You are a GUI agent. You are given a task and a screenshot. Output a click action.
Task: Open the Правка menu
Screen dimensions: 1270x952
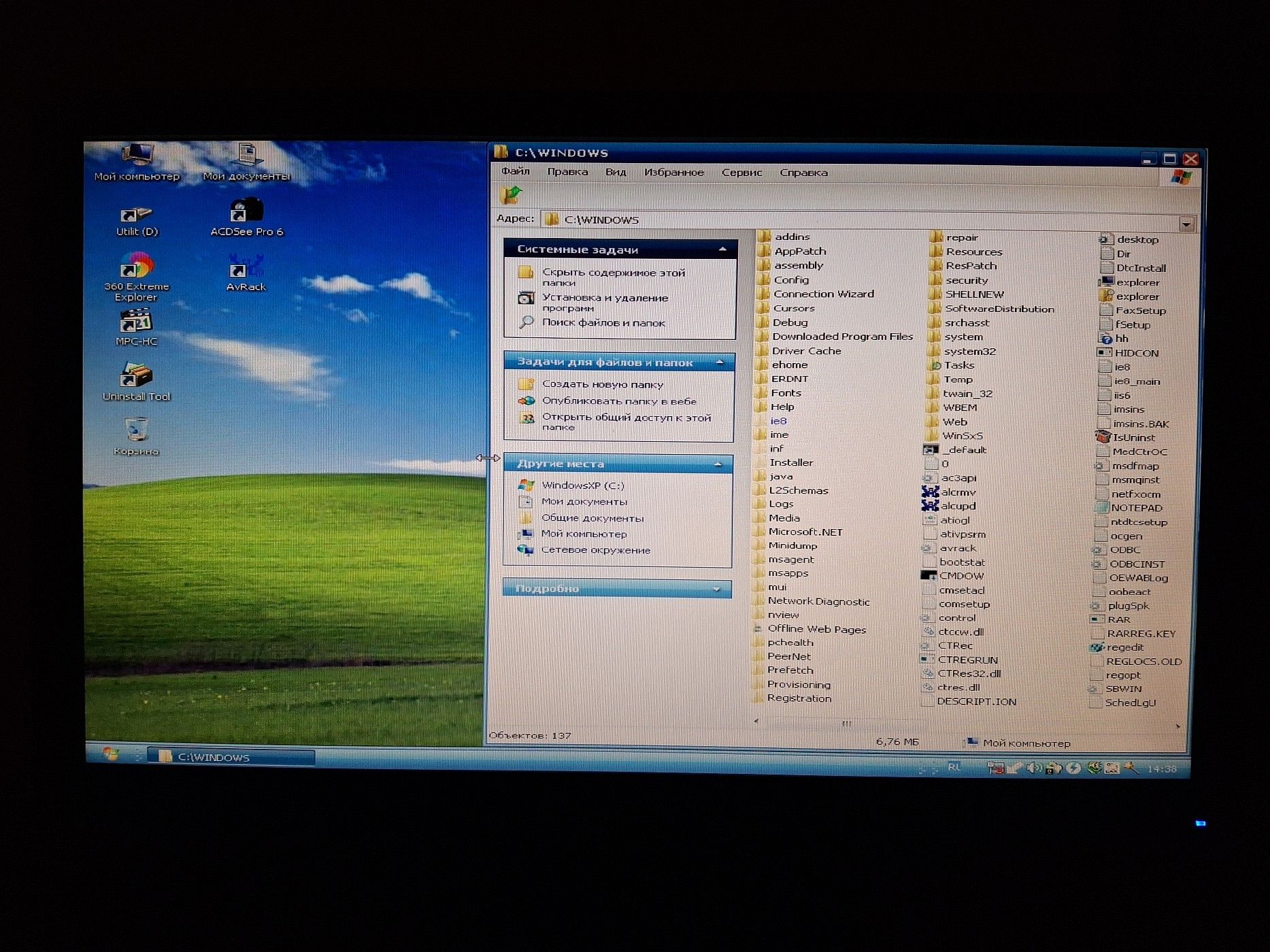[567, 172]
